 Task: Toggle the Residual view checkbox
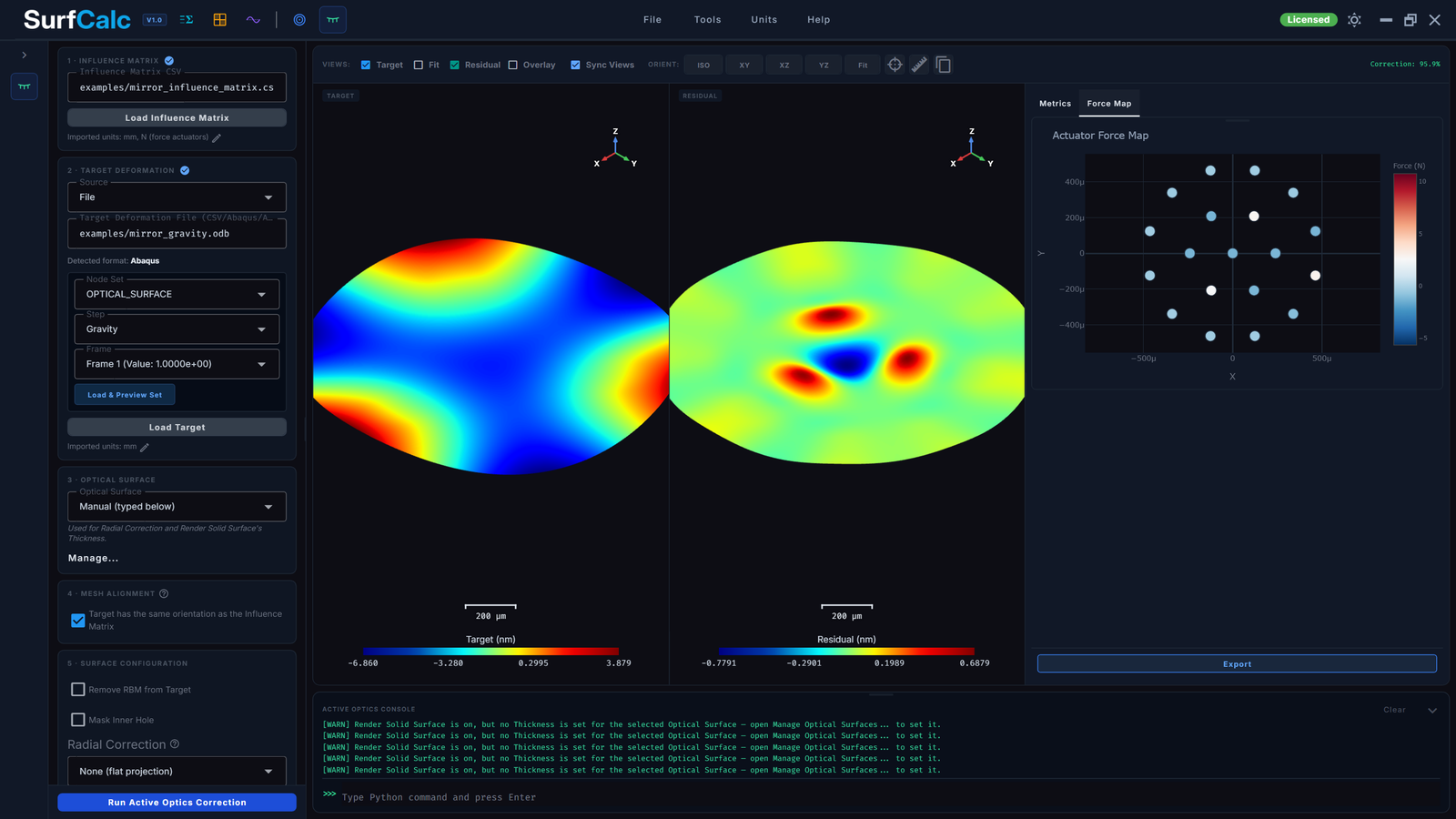(455, 65)
